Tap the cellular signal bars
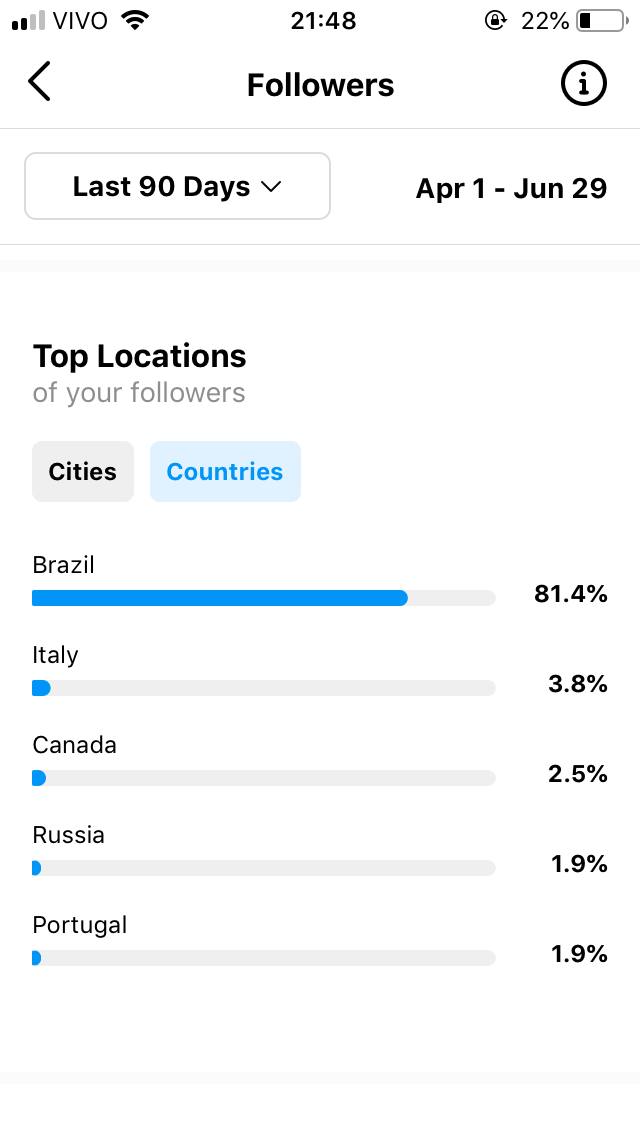This screenshot has height=1136, width=640. 29,21
